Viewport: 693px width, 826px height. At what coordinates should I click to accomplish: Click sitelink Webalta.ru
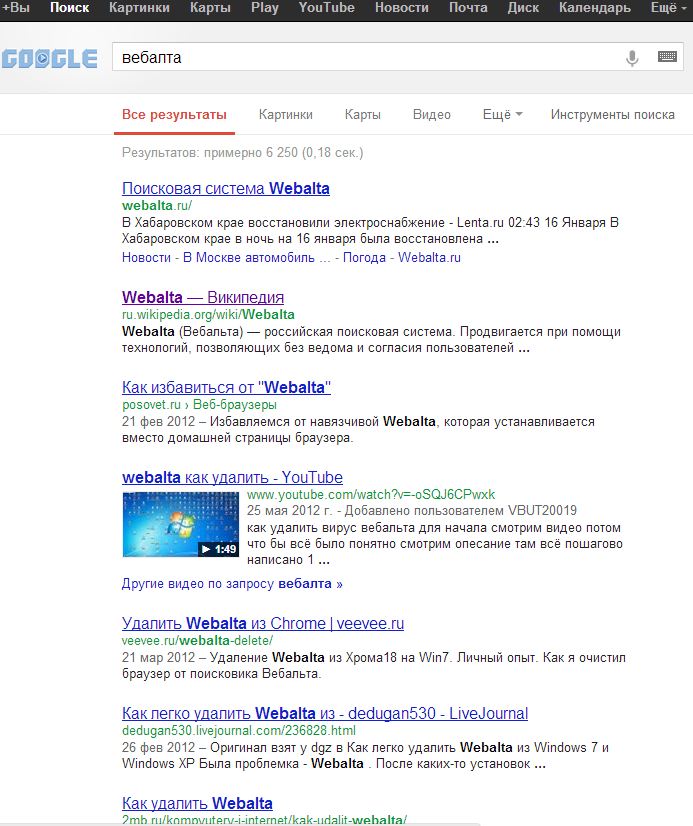(429, 258)
